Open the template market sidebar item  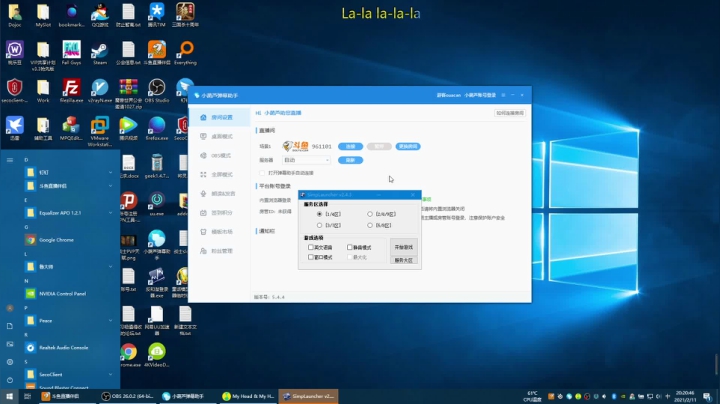point(219,232)
